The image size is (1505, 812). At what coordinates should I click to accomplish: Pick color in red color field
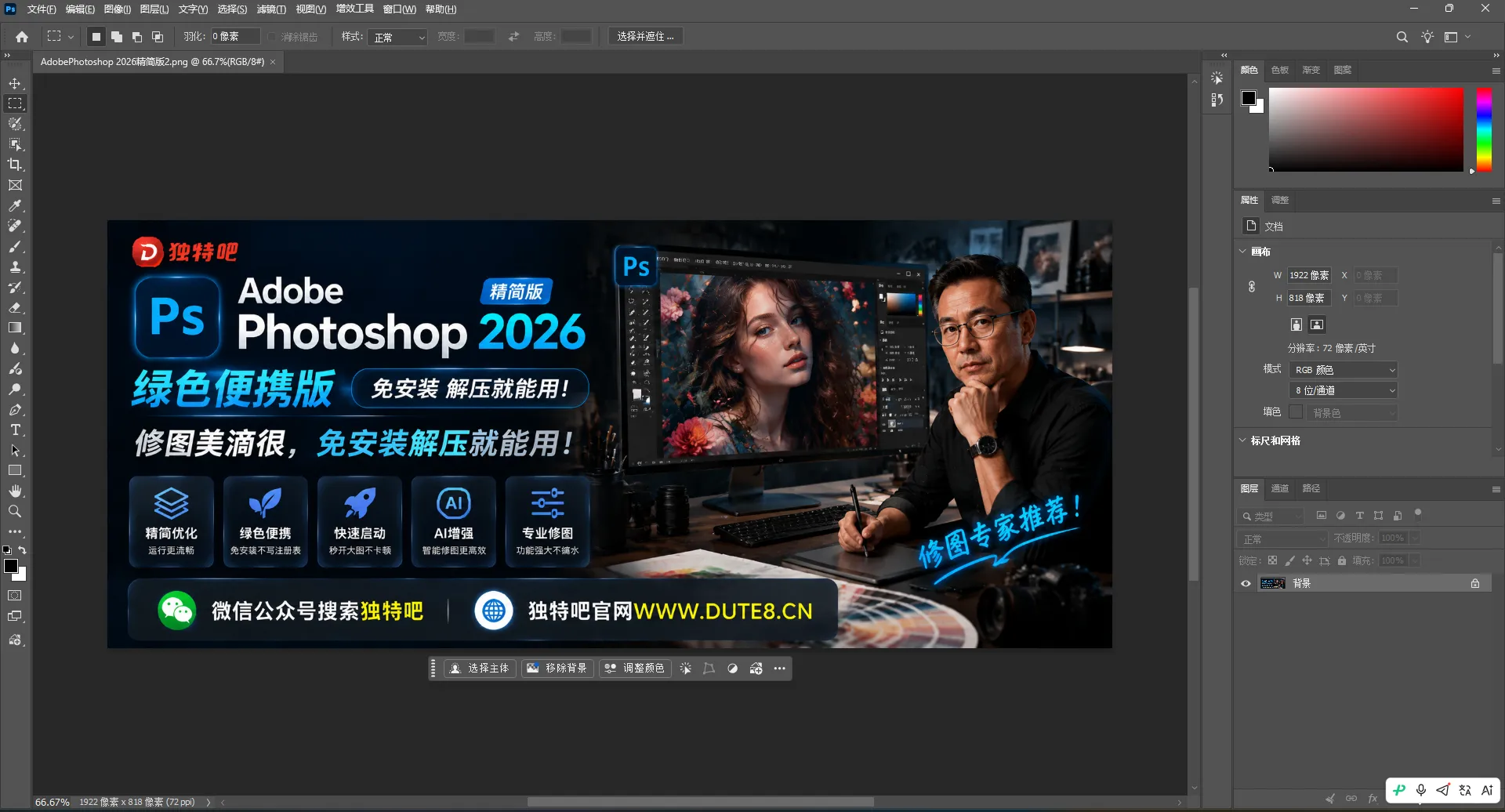1366,129
